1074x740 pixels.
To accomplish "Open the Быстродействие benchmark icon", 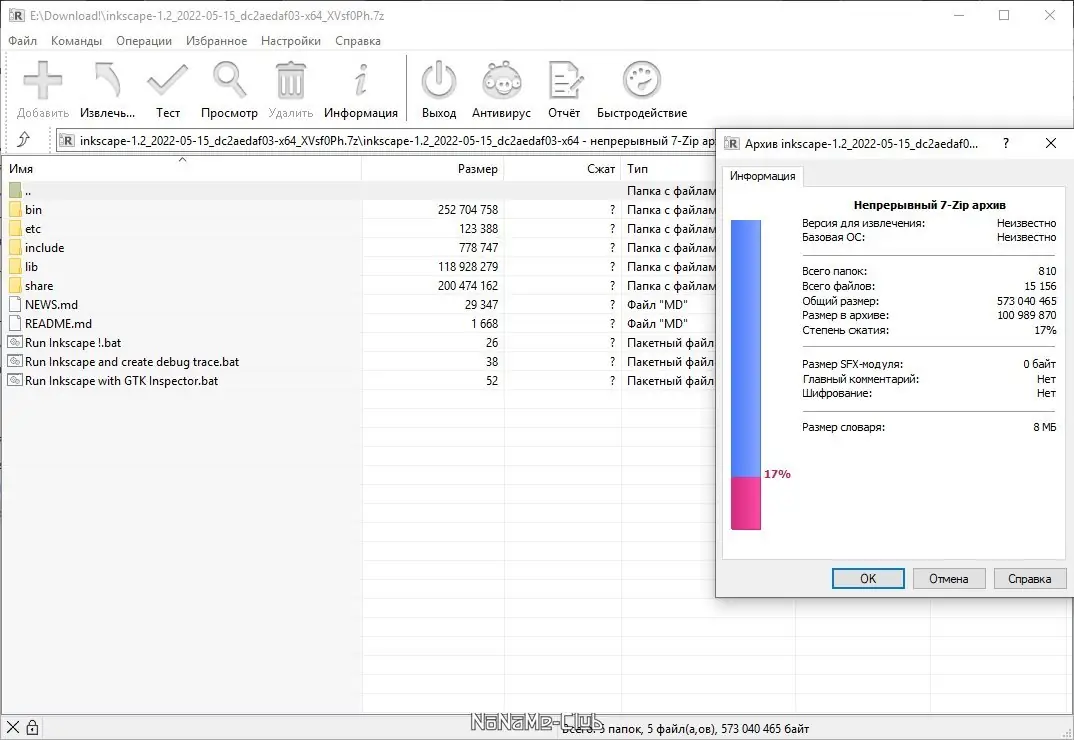I will pyautogui.click(x=642, y=81).
